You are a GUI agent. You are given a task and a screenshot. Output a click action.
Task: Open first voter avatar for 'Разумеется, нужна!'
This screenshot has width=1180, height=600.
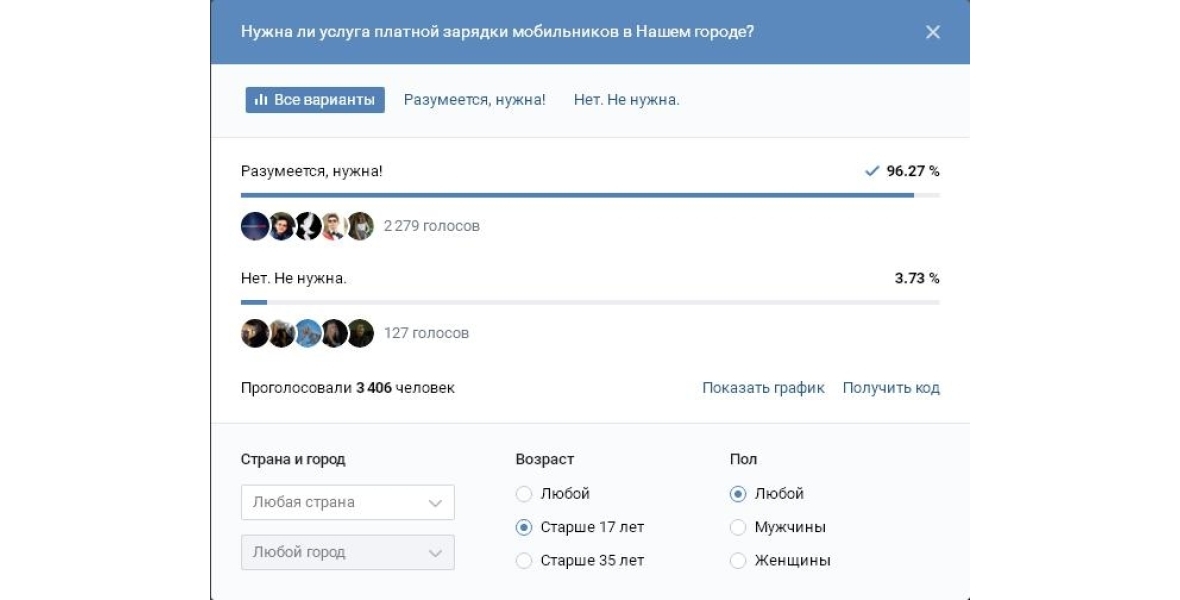pos(254,226)
